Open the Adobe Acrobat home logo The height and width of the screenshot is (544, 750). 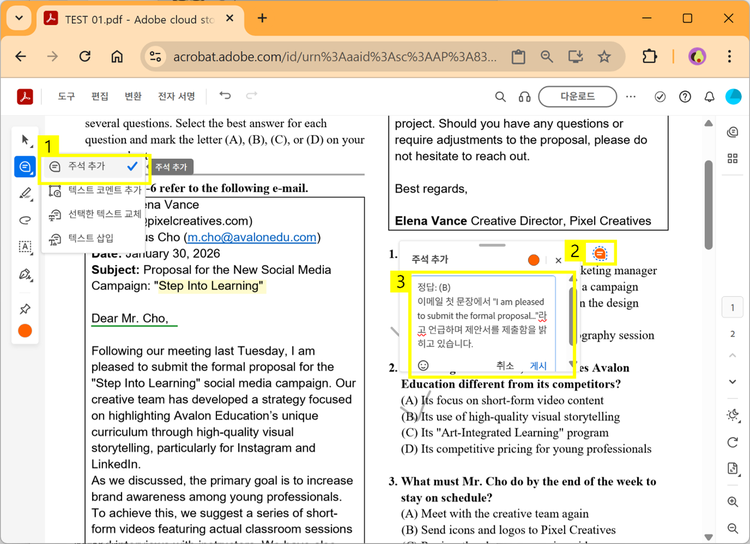click(25, 96)
